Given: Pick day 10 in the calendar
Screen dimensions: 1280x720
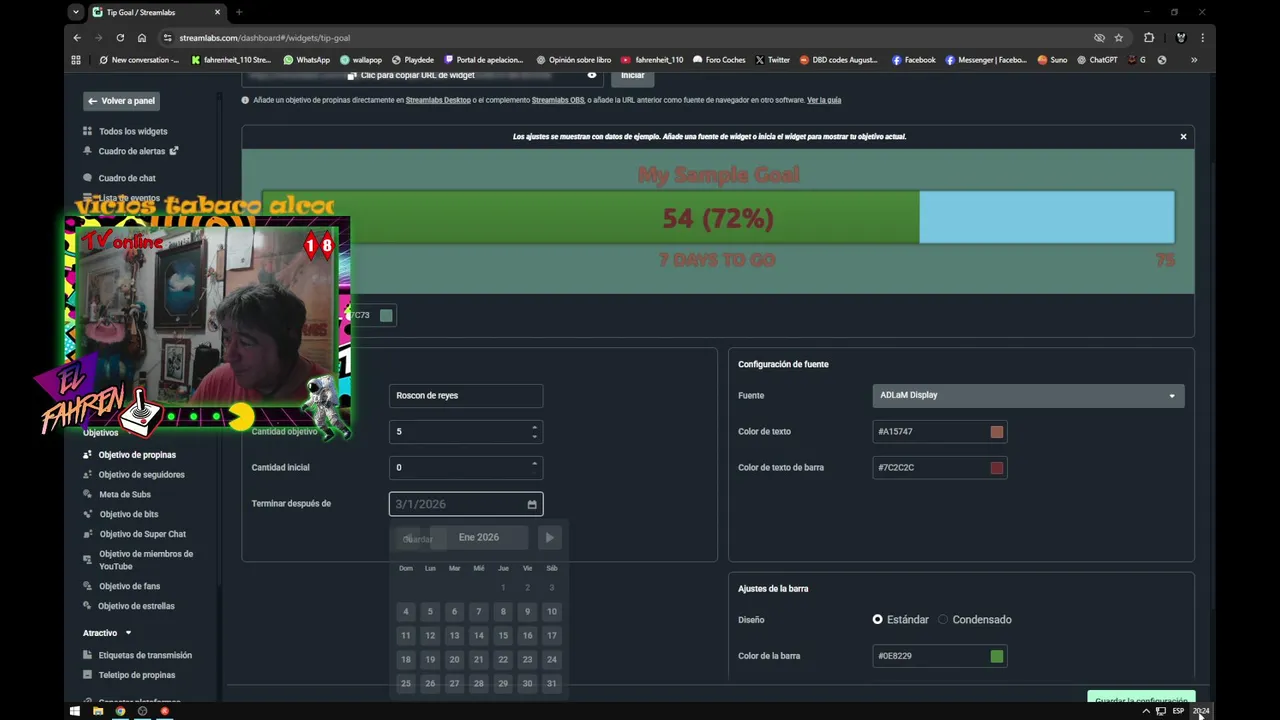Looking at the screenshot, I should coord(552,612).
